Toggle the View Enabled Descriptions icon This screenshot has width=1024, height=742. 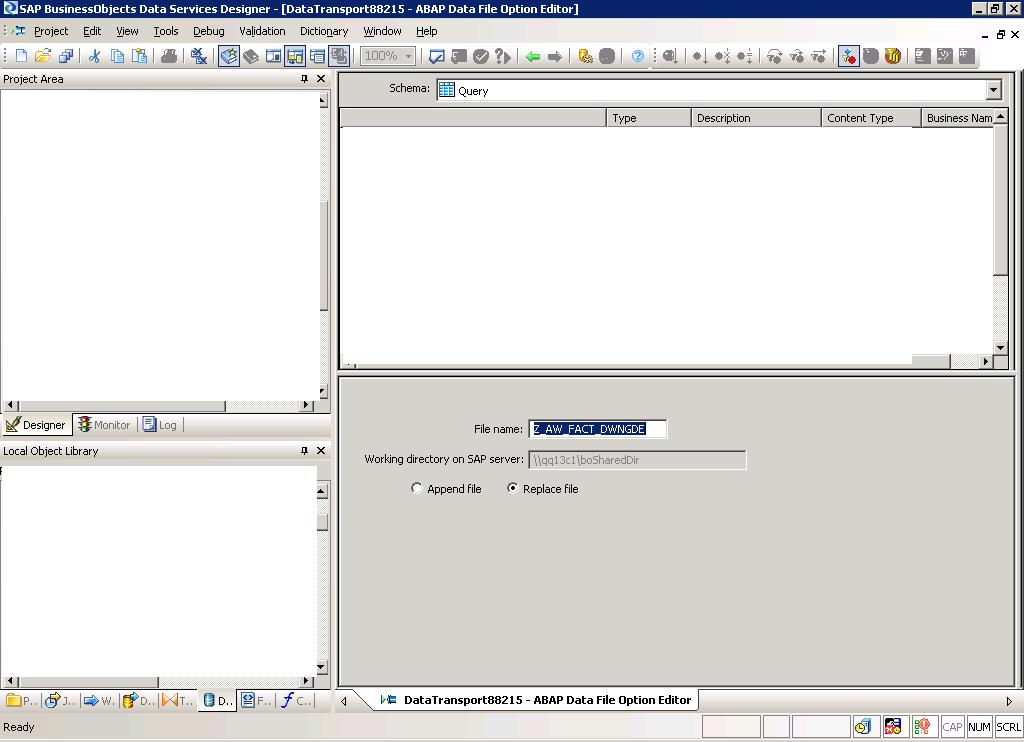tap(340, 56)
